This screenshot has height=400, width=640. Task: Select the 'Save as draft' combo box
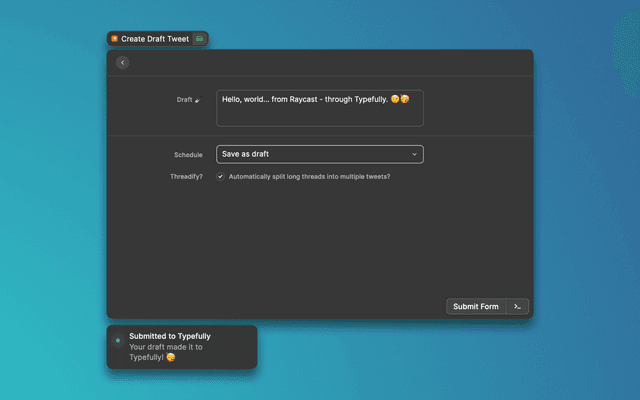pyautogui.click(x=310, y=154)
